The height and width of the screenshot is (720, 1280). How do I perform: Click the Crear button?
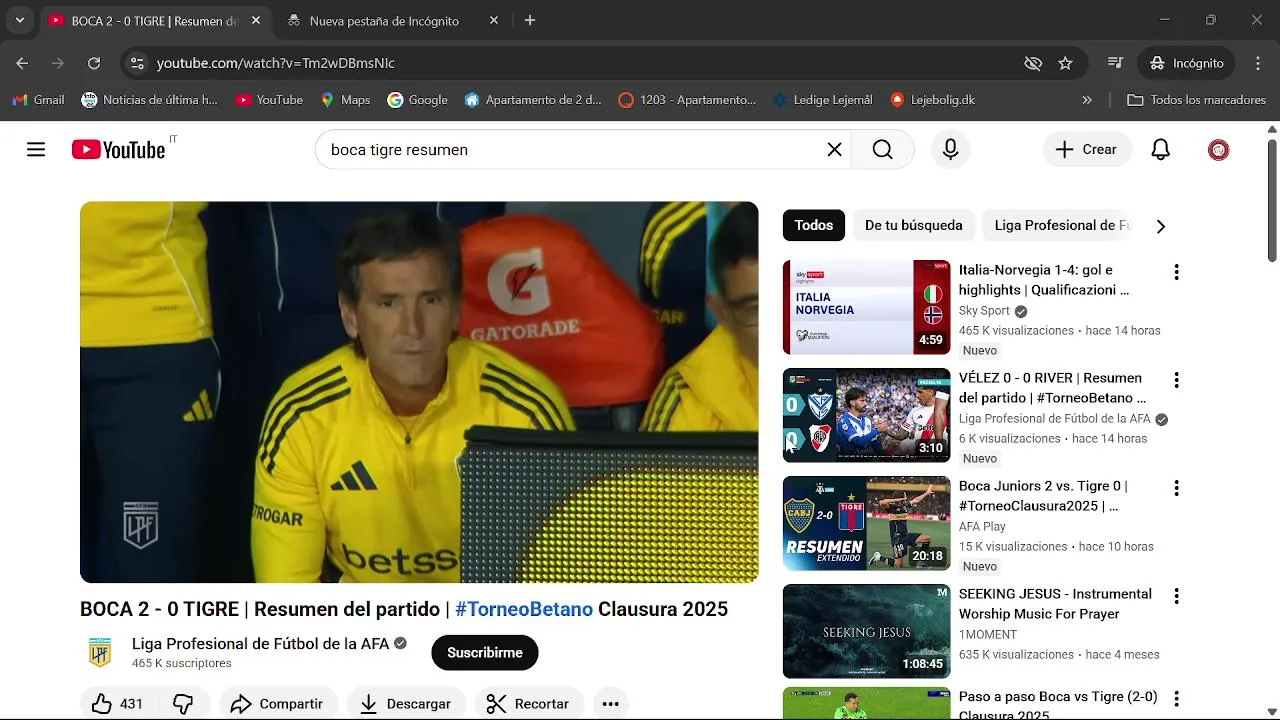click(x=1087, y=150)
